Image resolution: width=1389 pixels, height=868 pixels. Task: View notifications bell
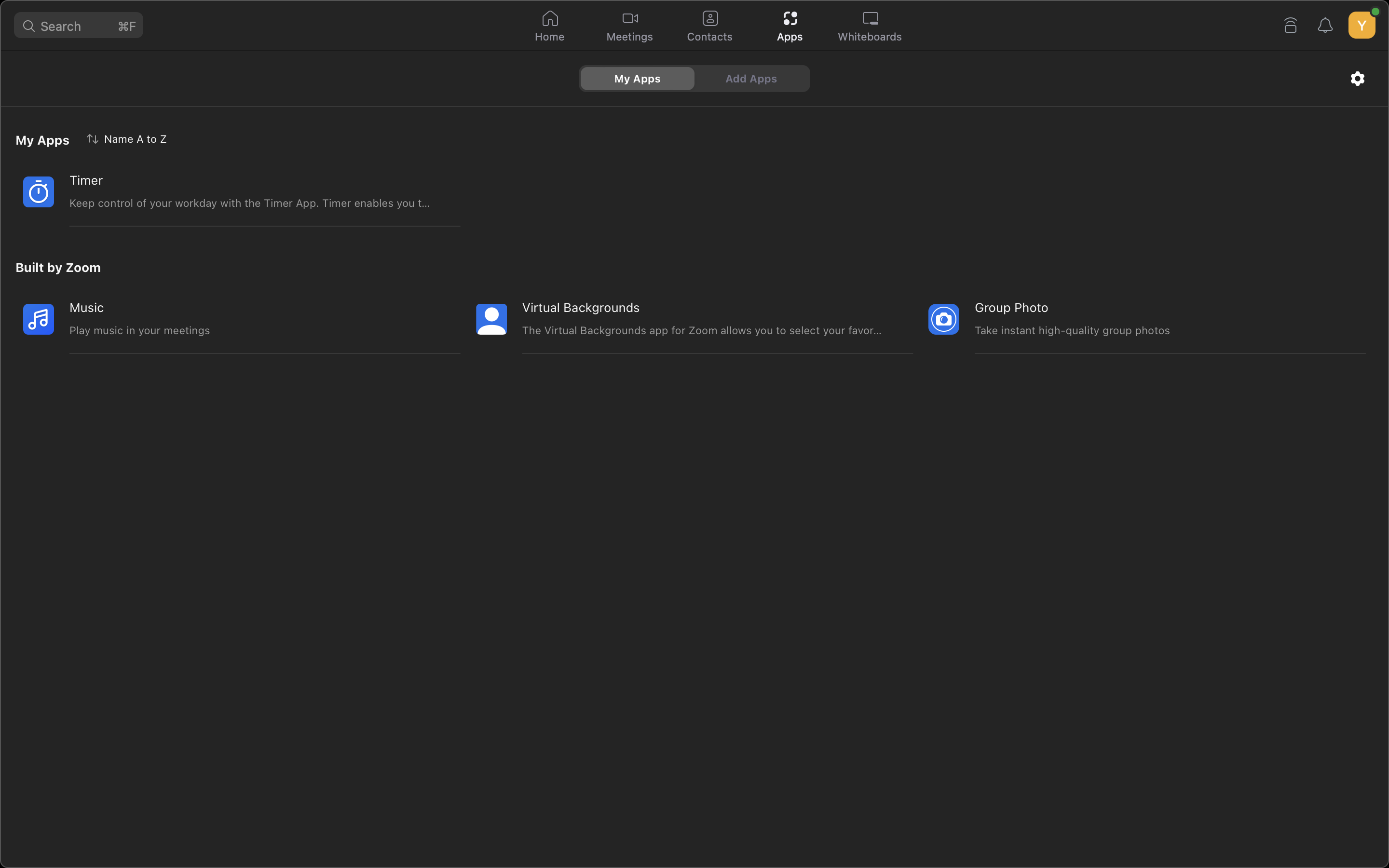tap(1325, 25)
